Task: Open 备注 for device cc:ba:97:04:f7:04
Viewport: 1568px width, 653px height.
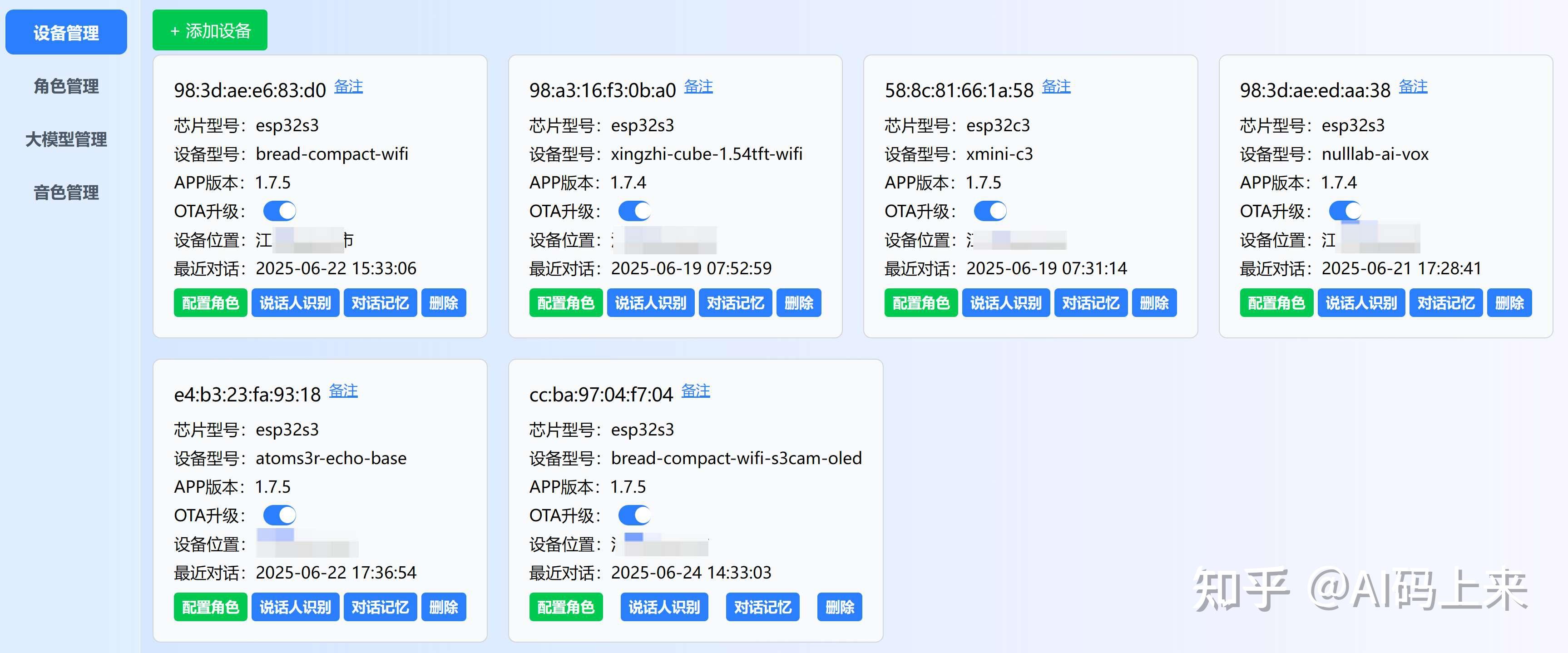Action: click(x=696, y=392)
